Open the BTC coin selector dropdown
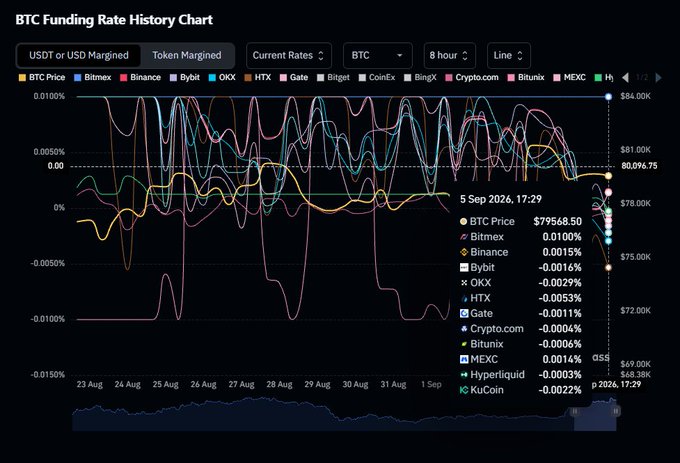The height and width of the screenshot is (463, 680). point(377,55)
